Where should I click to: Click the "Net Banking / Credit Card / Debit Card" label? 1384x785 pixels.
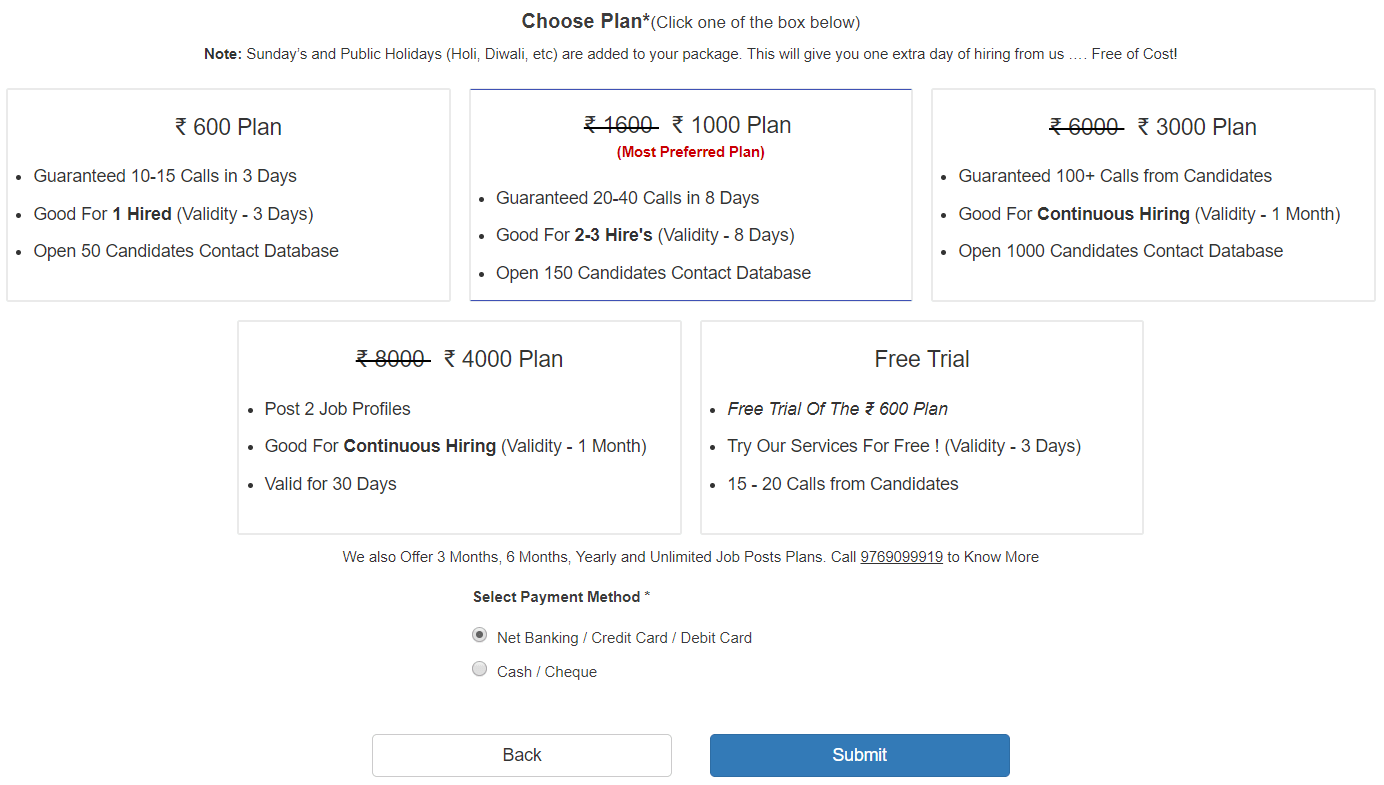point(624,638)
